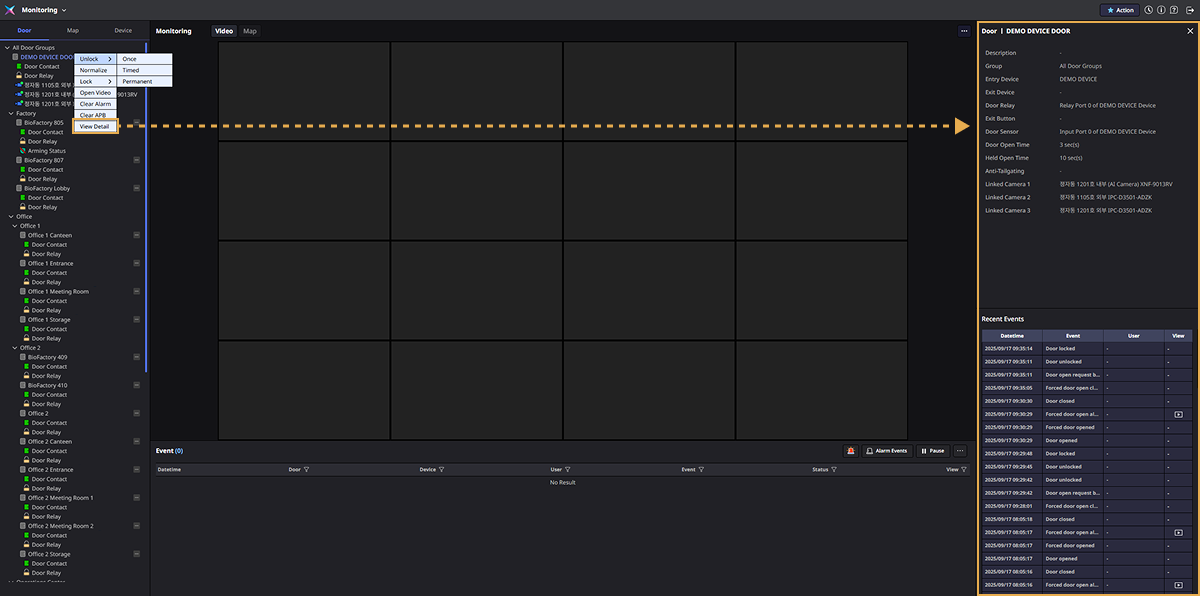
Task: Click the alarm siren icon in Event bar
Action: 851,451
